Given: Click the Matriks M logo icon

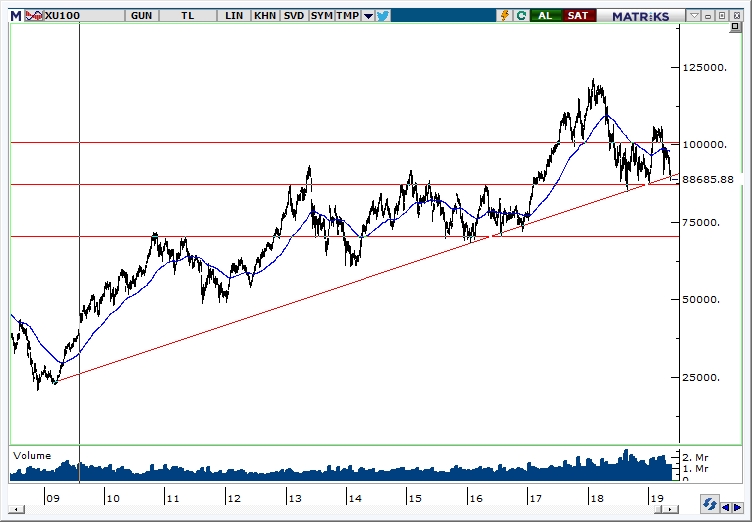Looking at the screenshot, I should [16, 16].
